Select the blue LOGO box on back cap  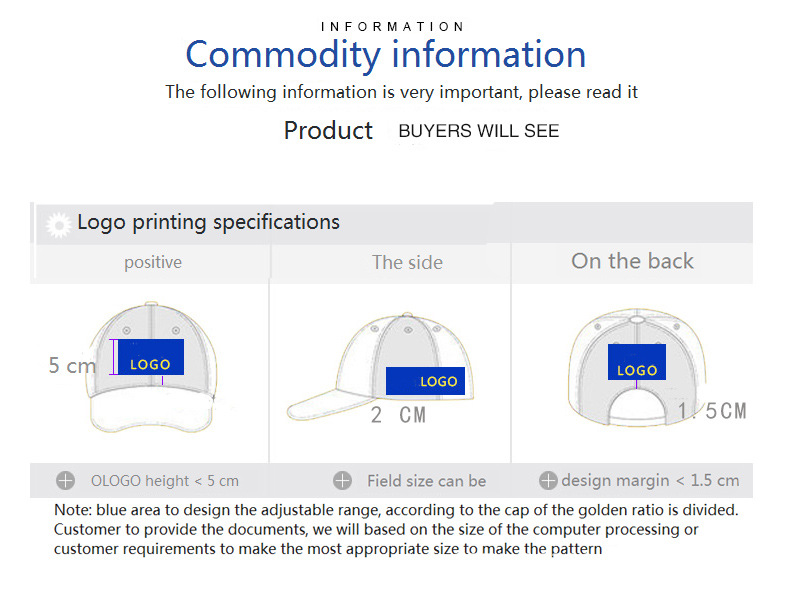(x=637, y=362)
